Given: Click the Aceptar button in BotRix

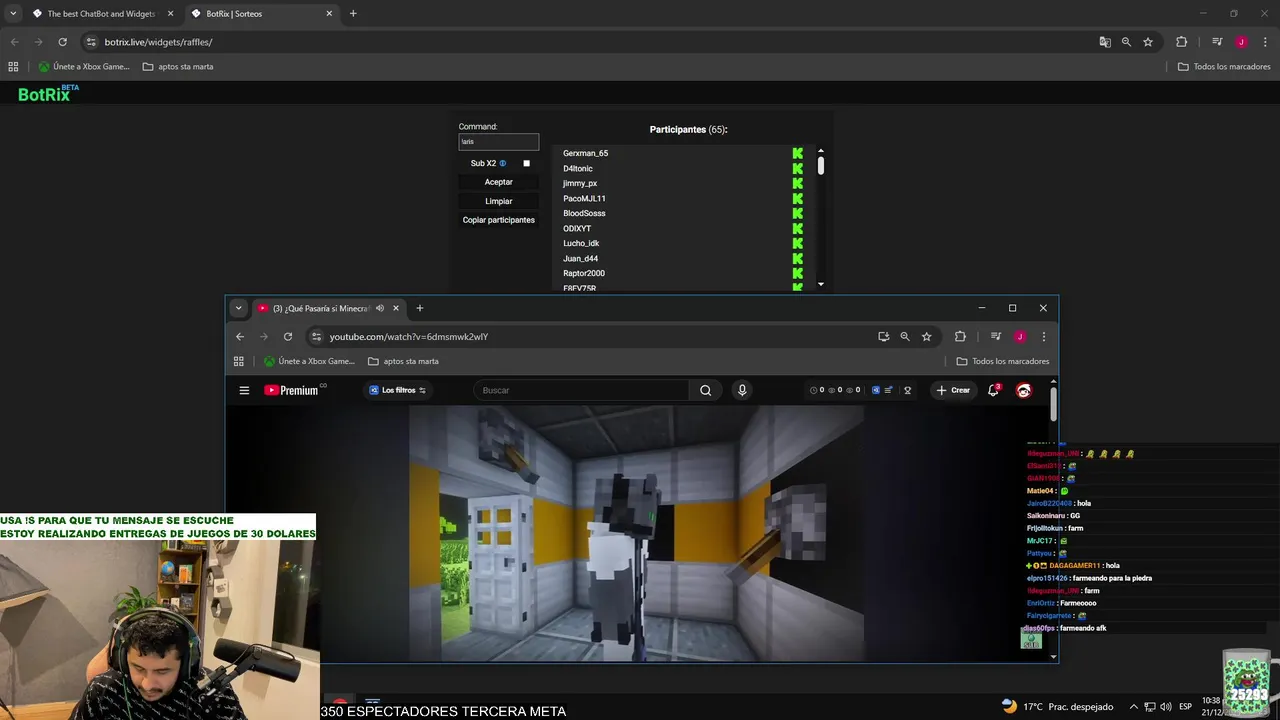Looking at the screenshot, I should (x=498, y=182).
